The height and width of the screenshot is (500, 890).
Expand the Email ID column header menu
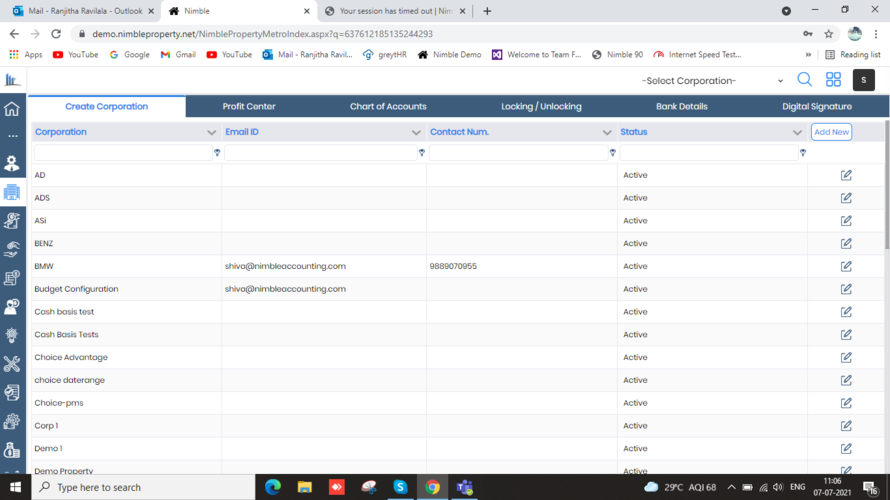click(416, 132)
